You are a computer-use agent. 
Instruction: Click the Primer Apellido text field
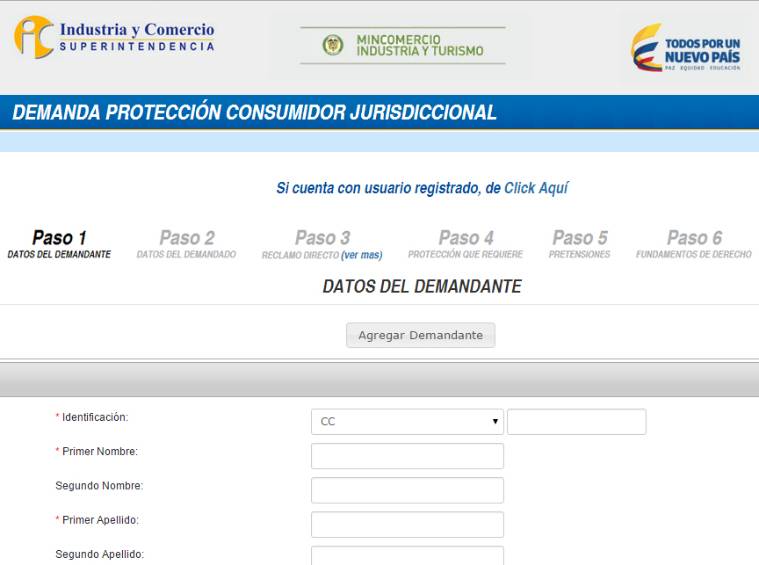point(407,525)
